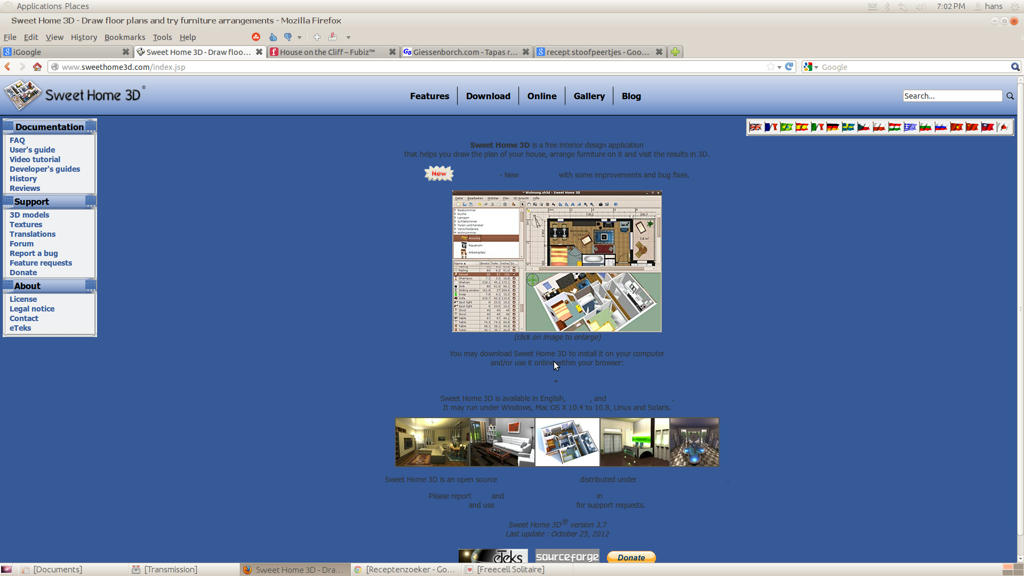Viewport: 1024px width, 576px height.
Task: Open the new tab button in the tab bar
Action: coord(675,52)
